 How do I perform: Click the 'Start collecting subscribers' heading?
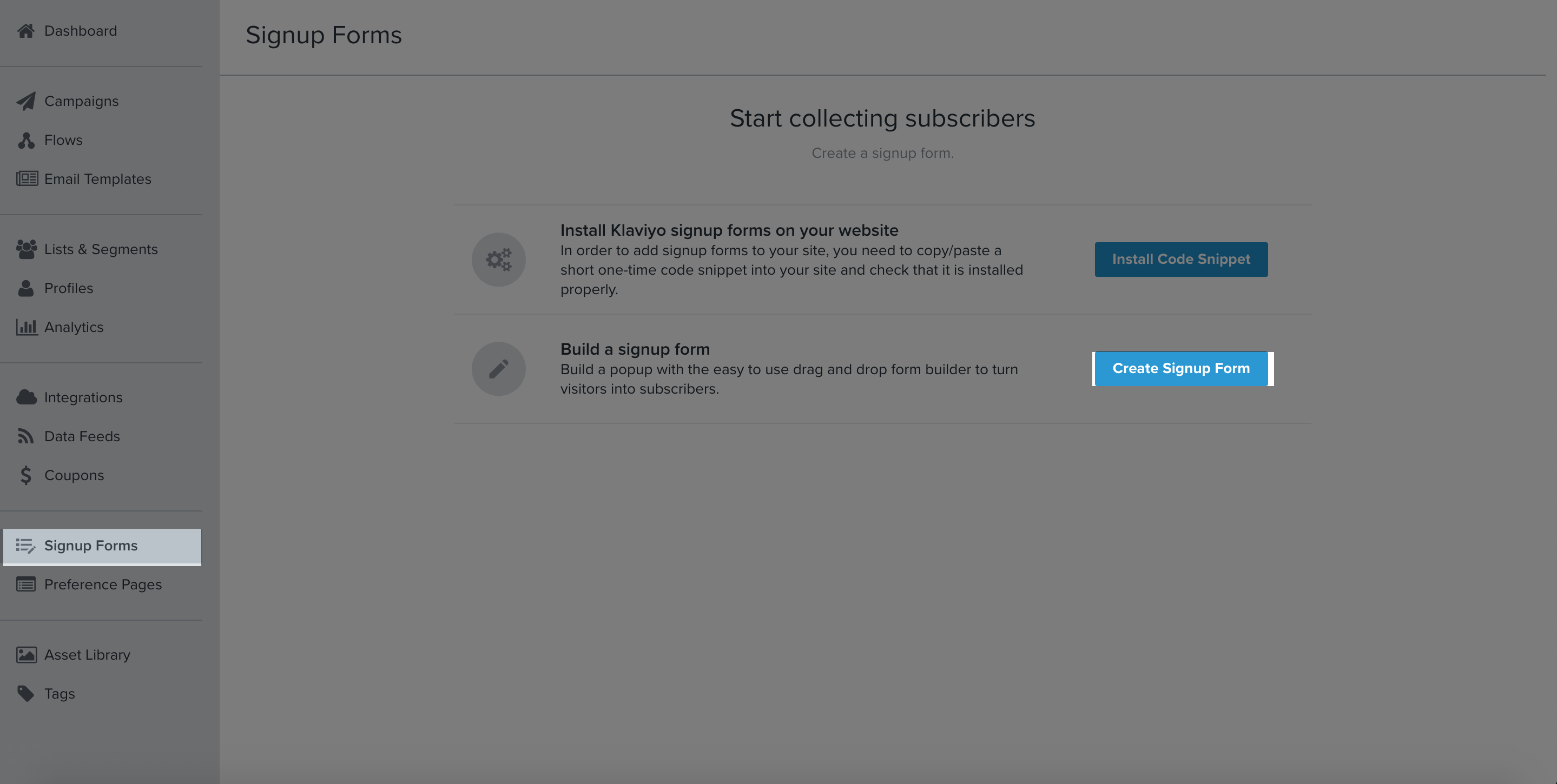coord(882,118)
